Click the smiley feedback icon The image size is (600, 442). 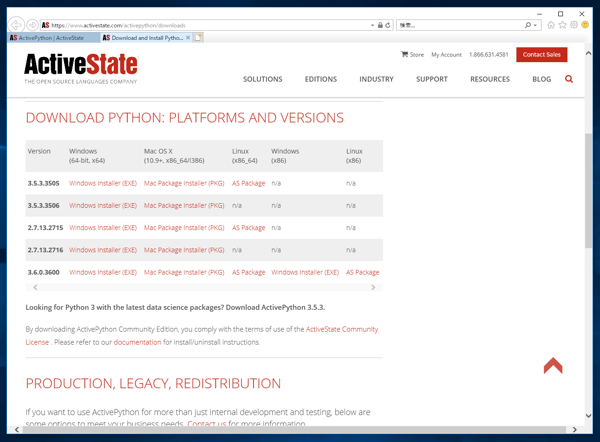click(x=585, y=25)
